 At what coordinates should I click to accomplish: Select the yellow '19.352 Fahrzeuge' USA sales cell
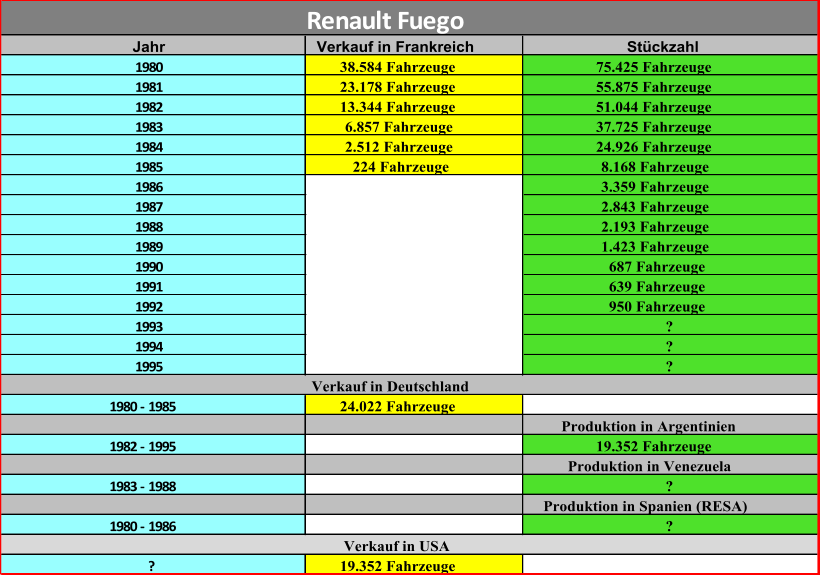point(414,564)
